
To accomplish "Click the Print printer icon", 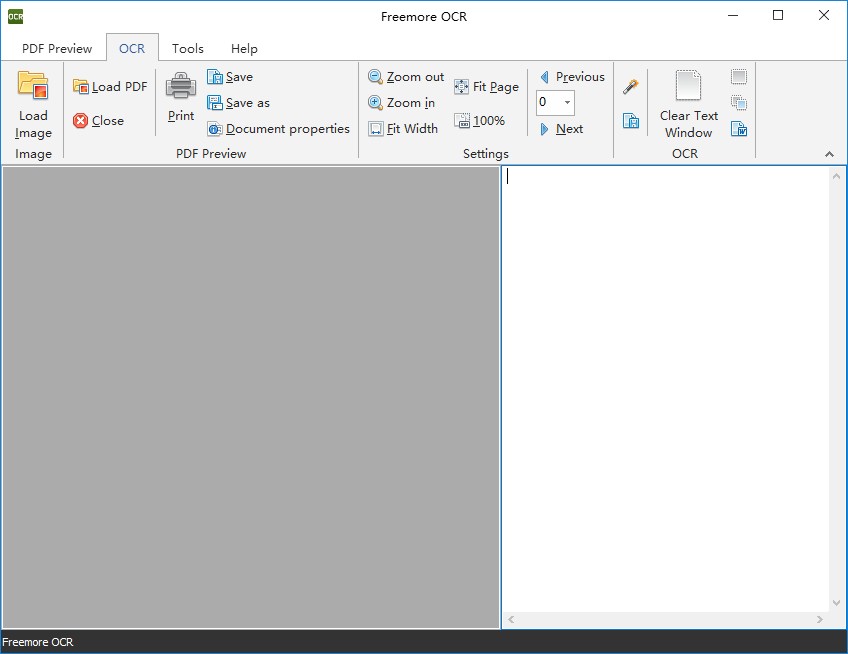I will 181,86.
